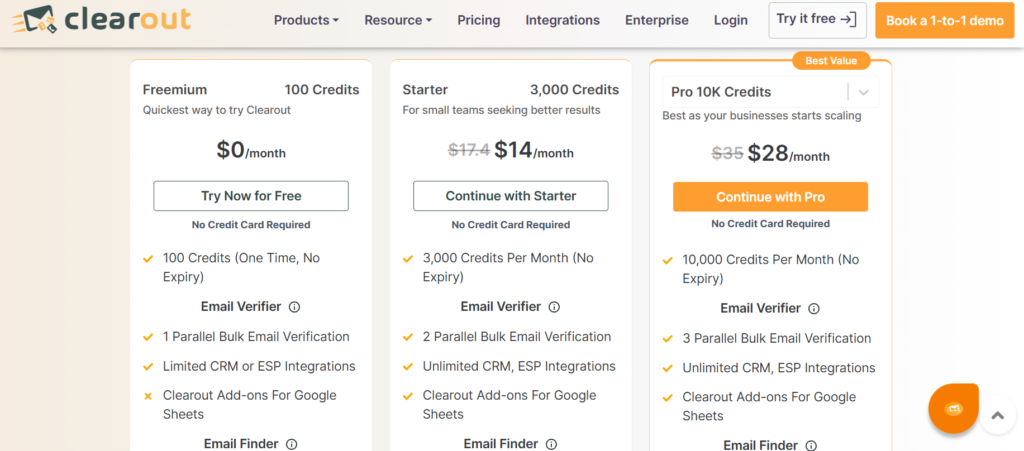Image resolution: width=1024 pixels, height=451 pixels.
Task: Go to the Pricing page
Action: tap(479, 20)
